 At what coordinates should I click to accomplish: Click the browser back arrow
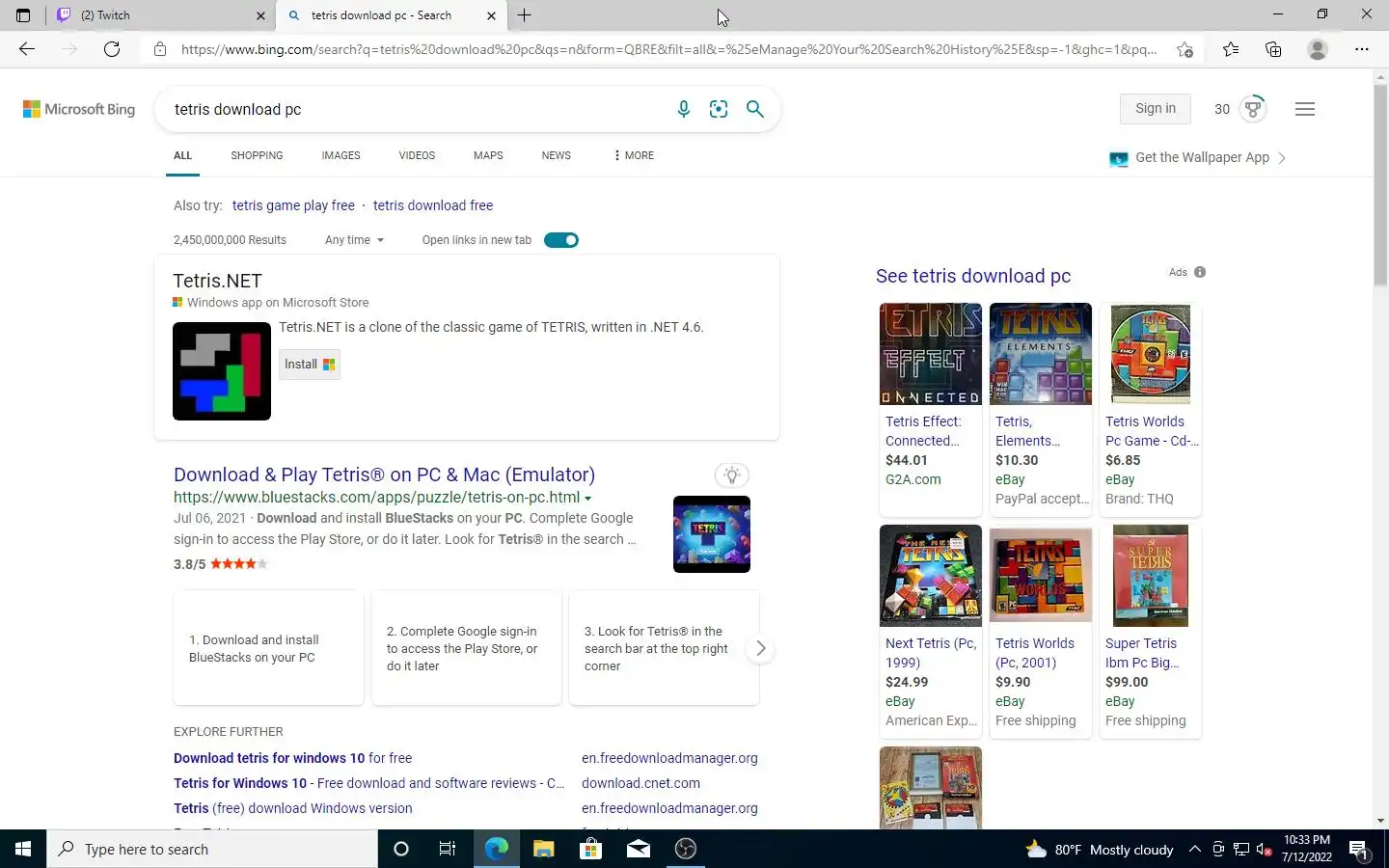pyautogui.click(x=27, y=49)
